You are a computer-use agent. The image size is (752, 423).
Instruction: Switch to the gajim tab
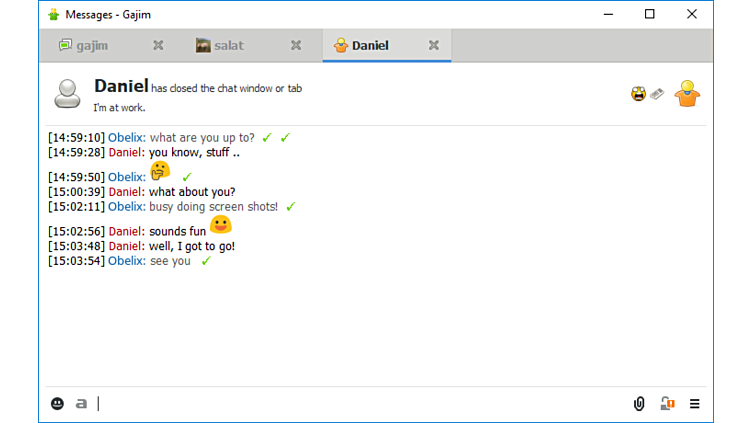tap(91, 46)
